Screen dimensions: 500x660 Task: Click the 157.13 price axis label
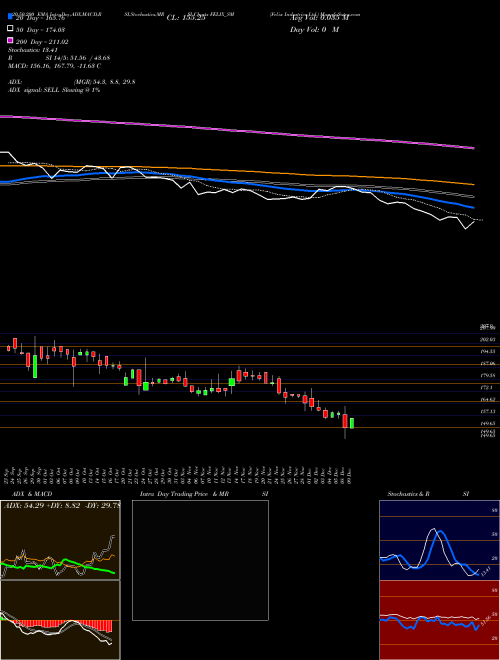point(489,411)
